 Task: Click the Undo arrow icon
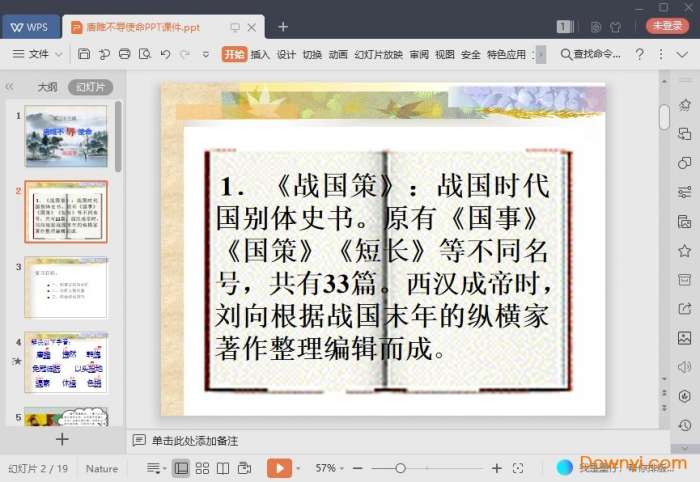point(165,54)
